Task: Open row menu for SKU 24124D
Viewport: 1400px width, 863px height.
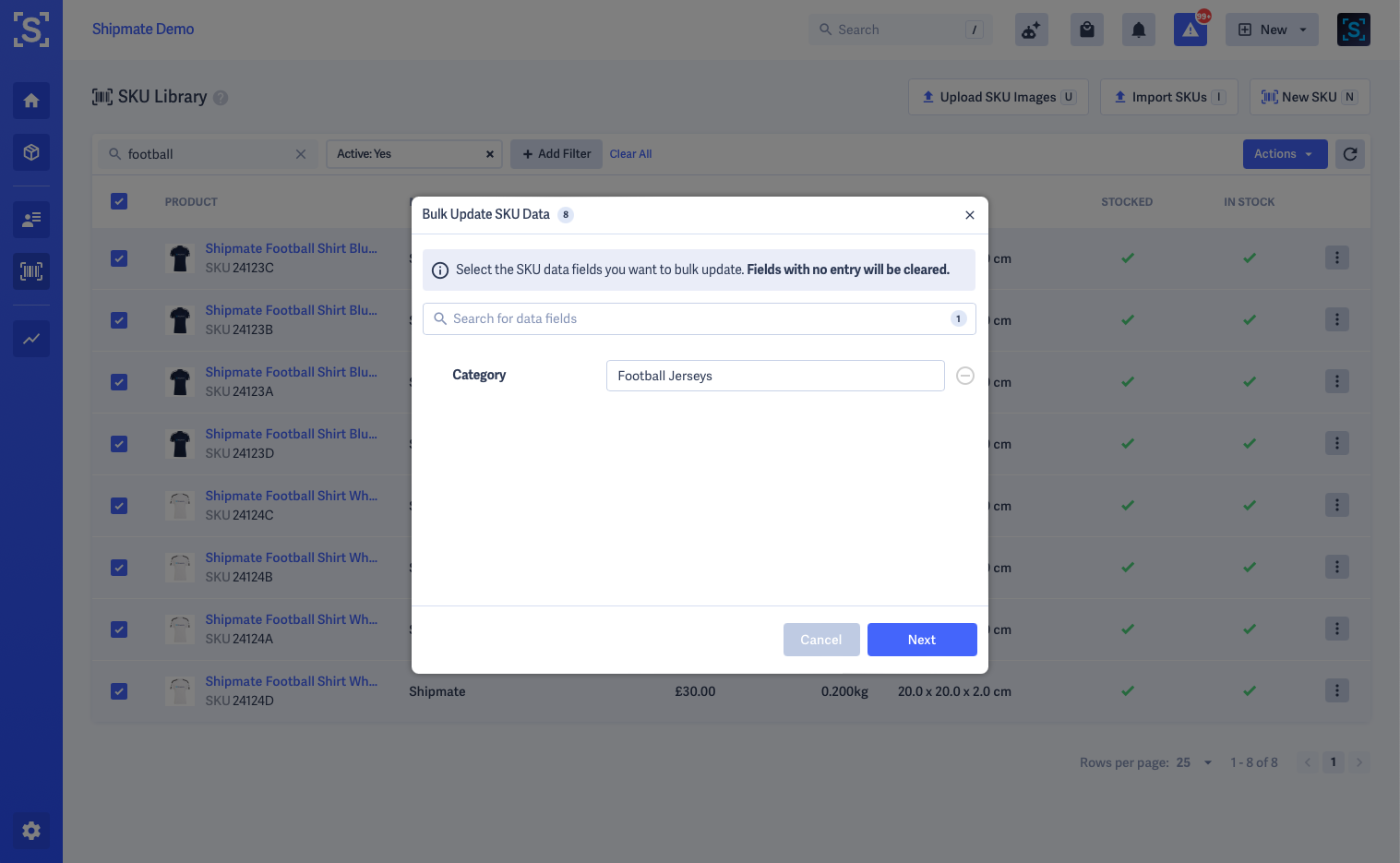Action: click(x=1337, y=691)
